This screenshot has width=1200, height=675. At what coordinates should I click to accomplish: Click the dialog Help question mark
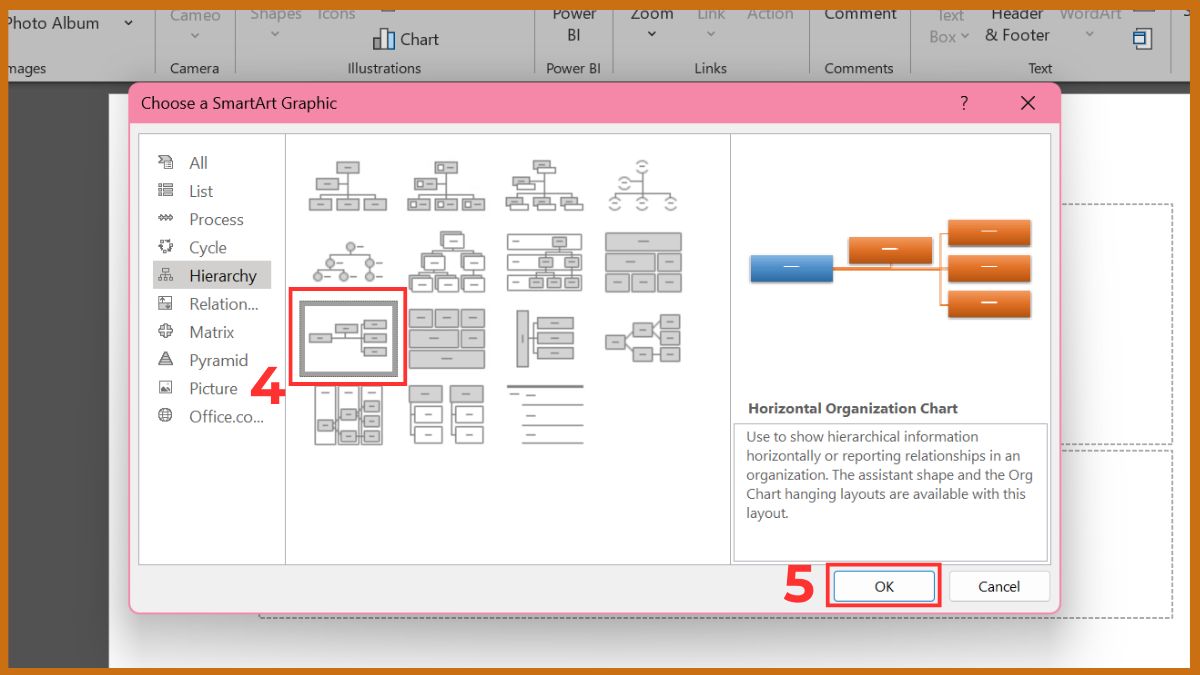pos(963,103)
